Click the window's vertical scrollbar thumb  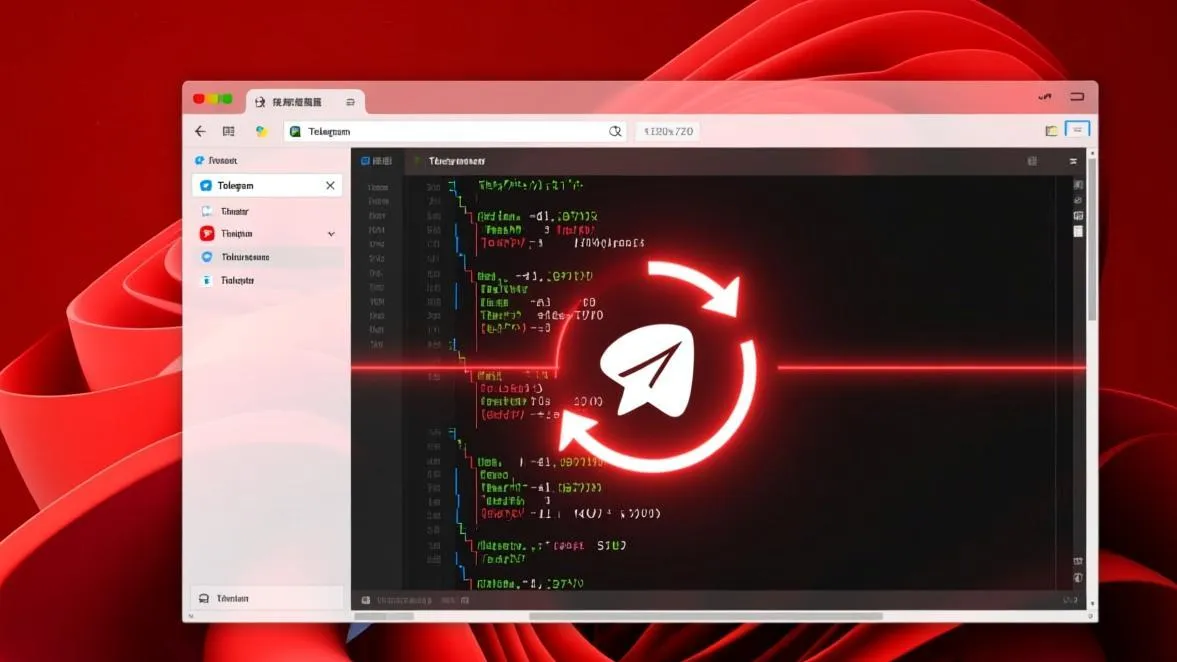coord(1092,239)
